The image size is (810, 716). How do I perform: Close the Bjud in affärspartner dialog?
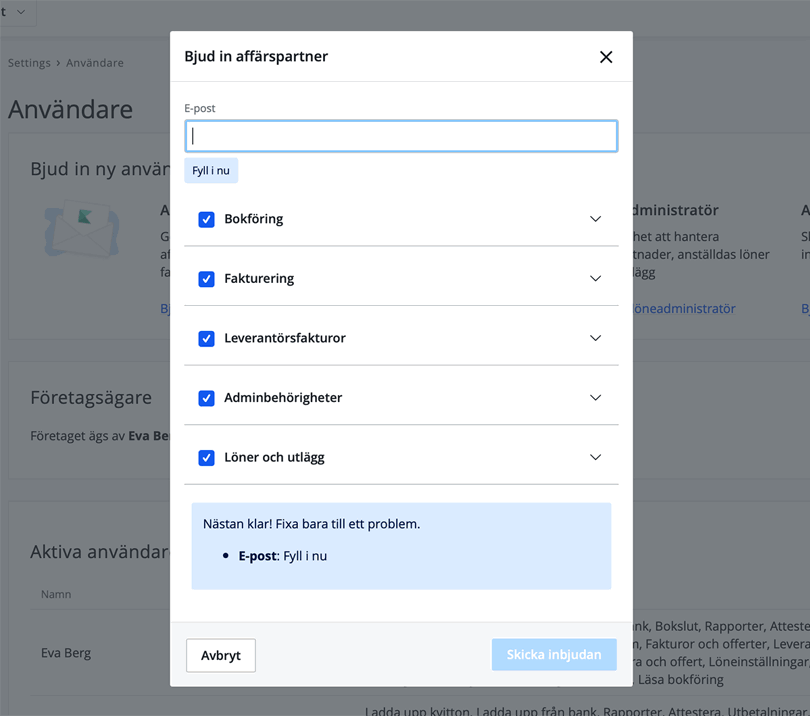(605, 57)
